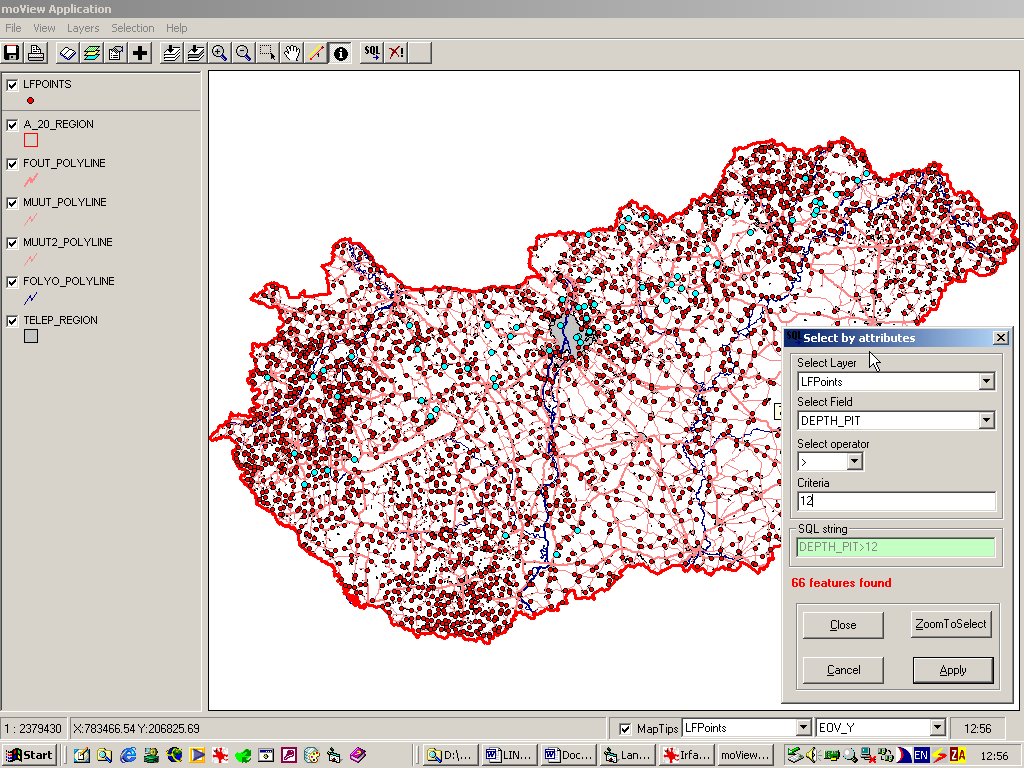Open the View menu
Viewport: 1024px width, 768px height.
pos(44,28)
